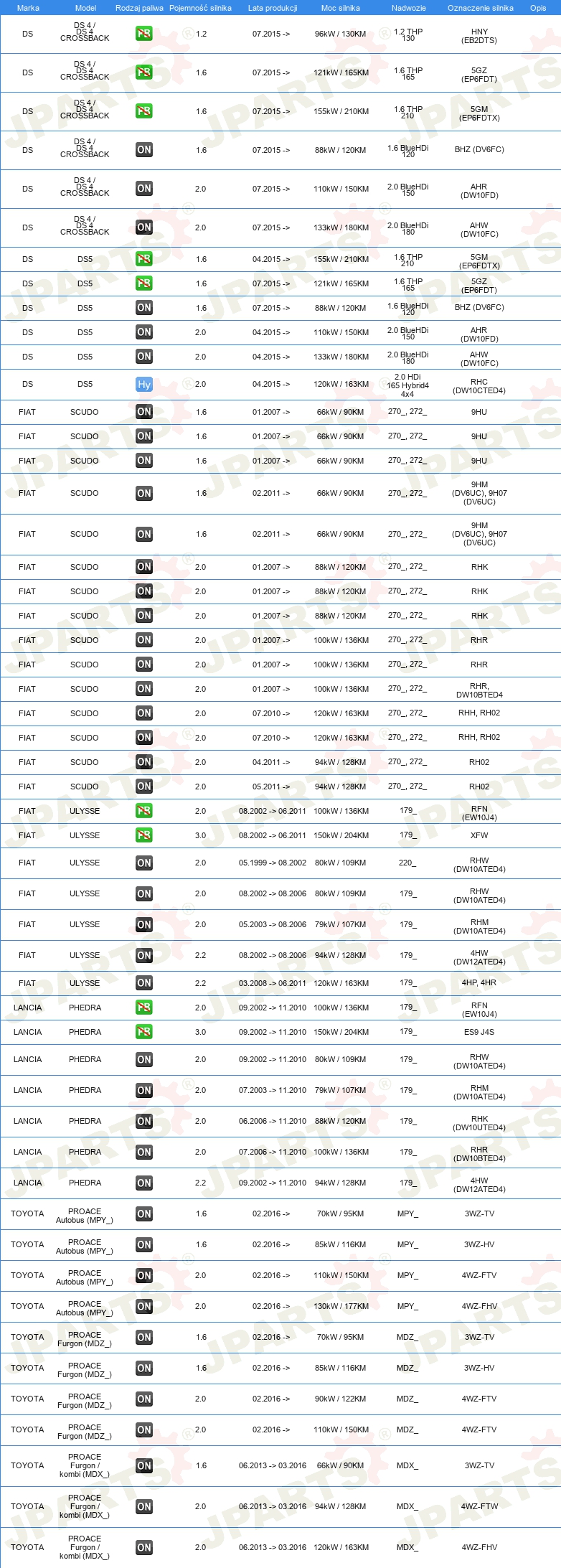The height and width of the screenshot is (1568, 561).
Task: Click the 03.2008 -> 06.2011 production years cell
Action: 273,983
